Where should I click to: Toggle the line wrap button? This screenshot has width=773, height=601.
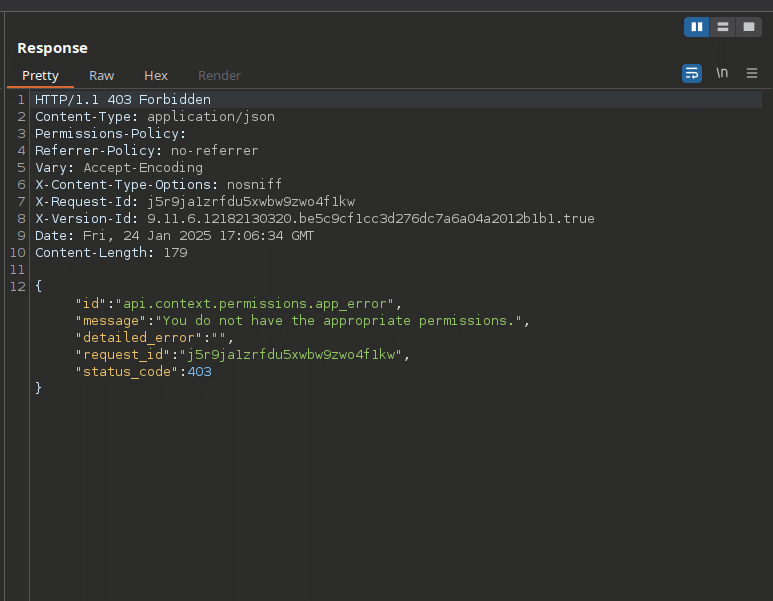[692, 73]
